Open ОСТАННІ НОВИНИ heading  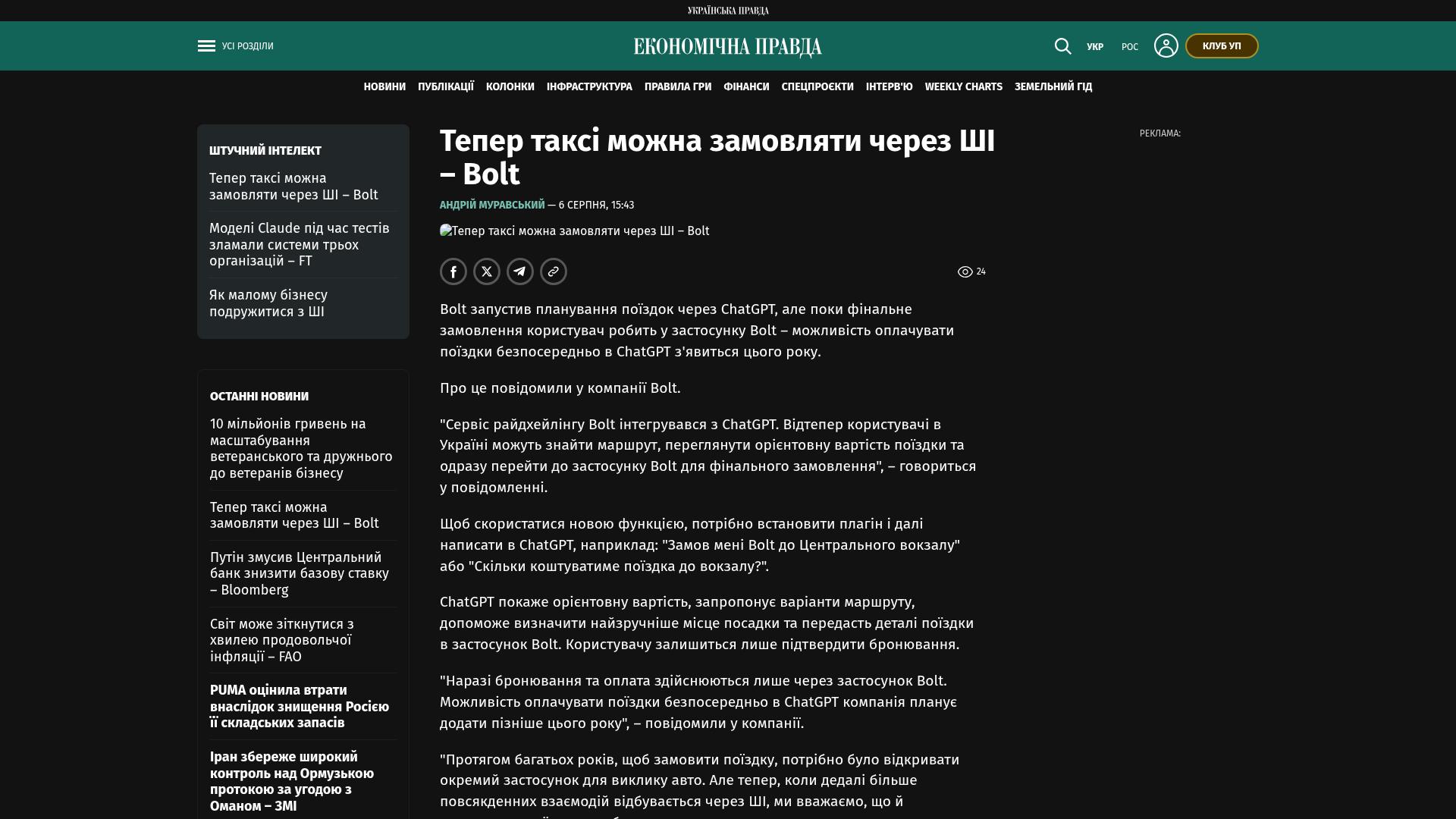coord(259,397)
